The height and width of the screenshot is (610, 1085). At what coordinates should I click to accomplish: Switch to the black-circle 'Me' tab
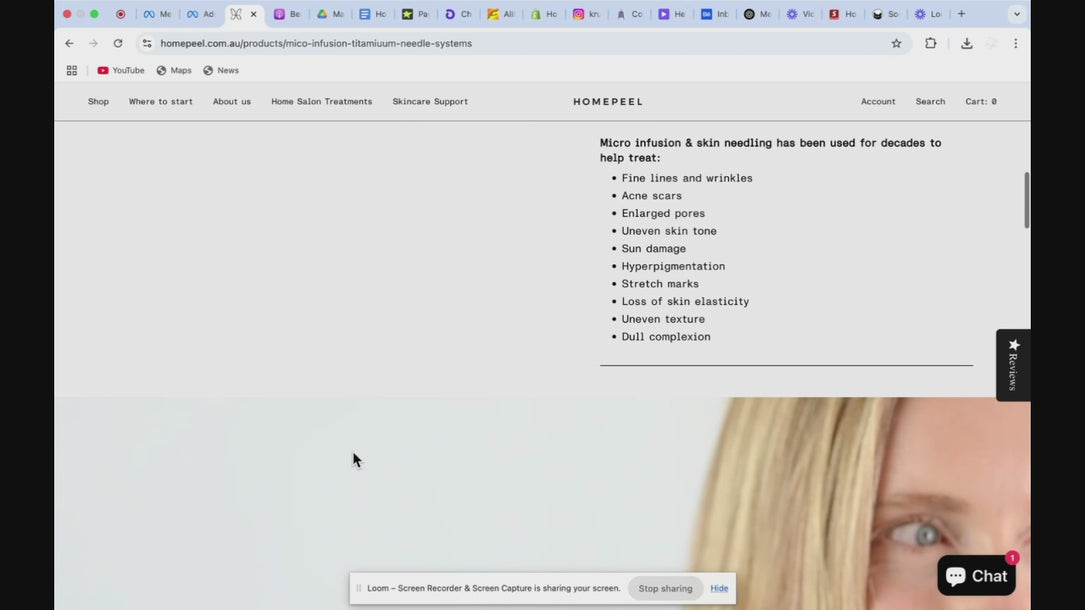coord(758,14)
